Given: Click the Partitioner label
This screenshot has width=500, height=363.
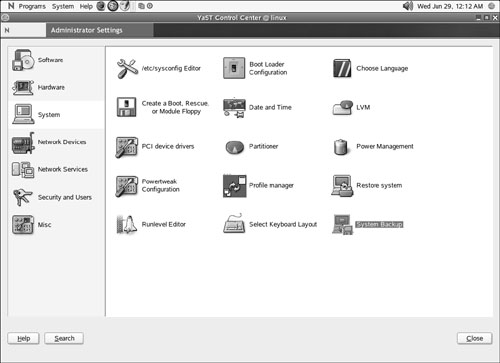Looking at the screenshot, I should click(x=263, y=146).
